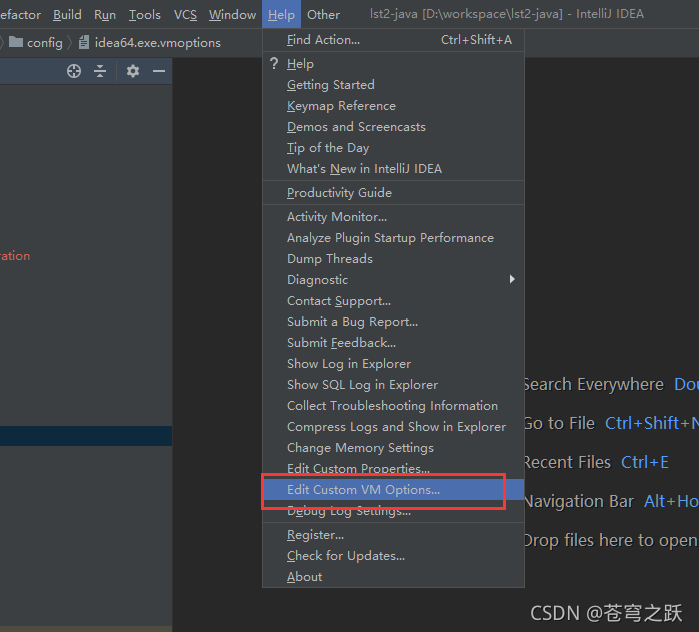Screen dimensions: 699x632
Task: Click the question mark icon beside Help
Action: tap(274, 63)
